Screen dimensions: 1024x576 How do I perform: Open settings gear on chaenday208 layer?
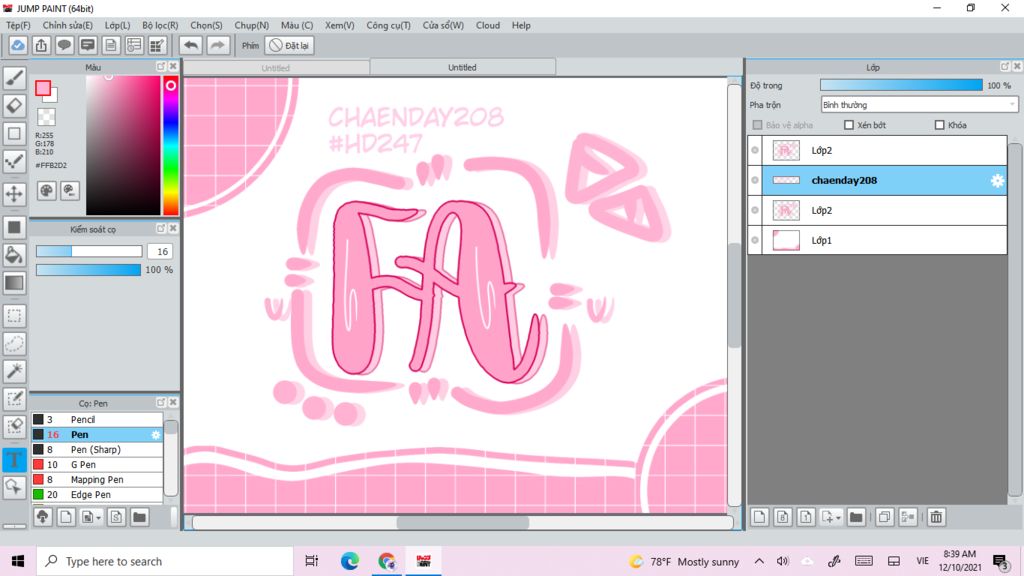[997, 181]
